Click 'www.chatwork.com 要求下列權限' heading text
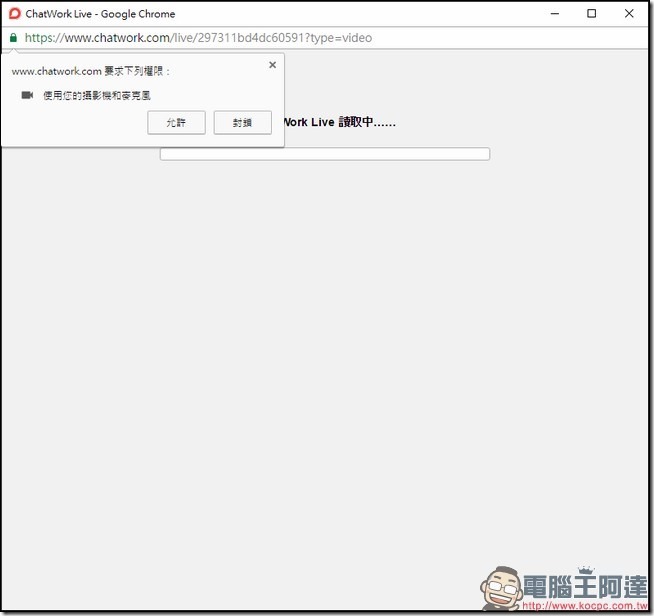Viewport: 654px width, 616px height. [x=91, y=71]
